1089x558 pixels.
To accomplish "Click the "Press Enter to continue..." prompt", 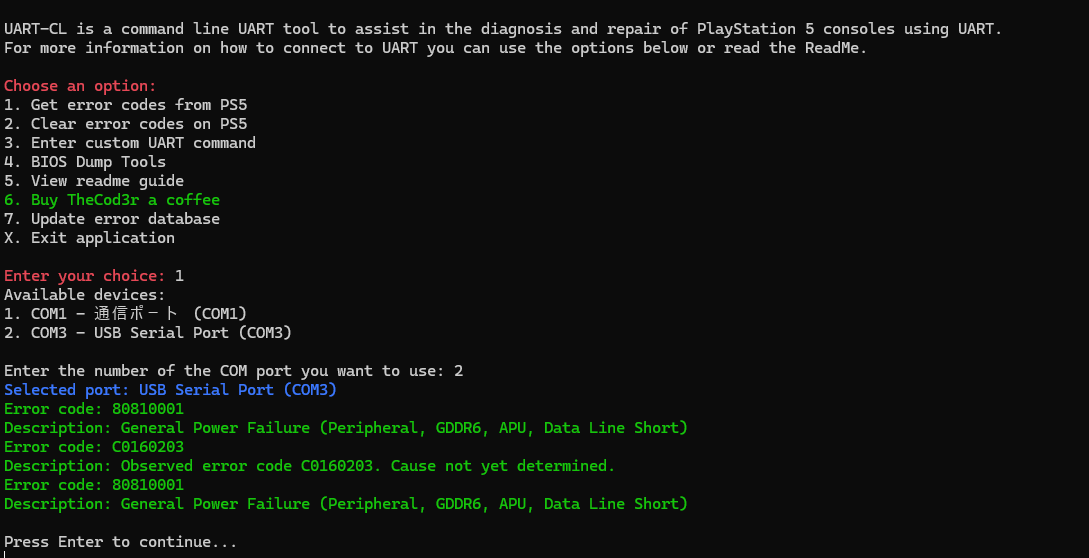I will click(x=121, y=542).
